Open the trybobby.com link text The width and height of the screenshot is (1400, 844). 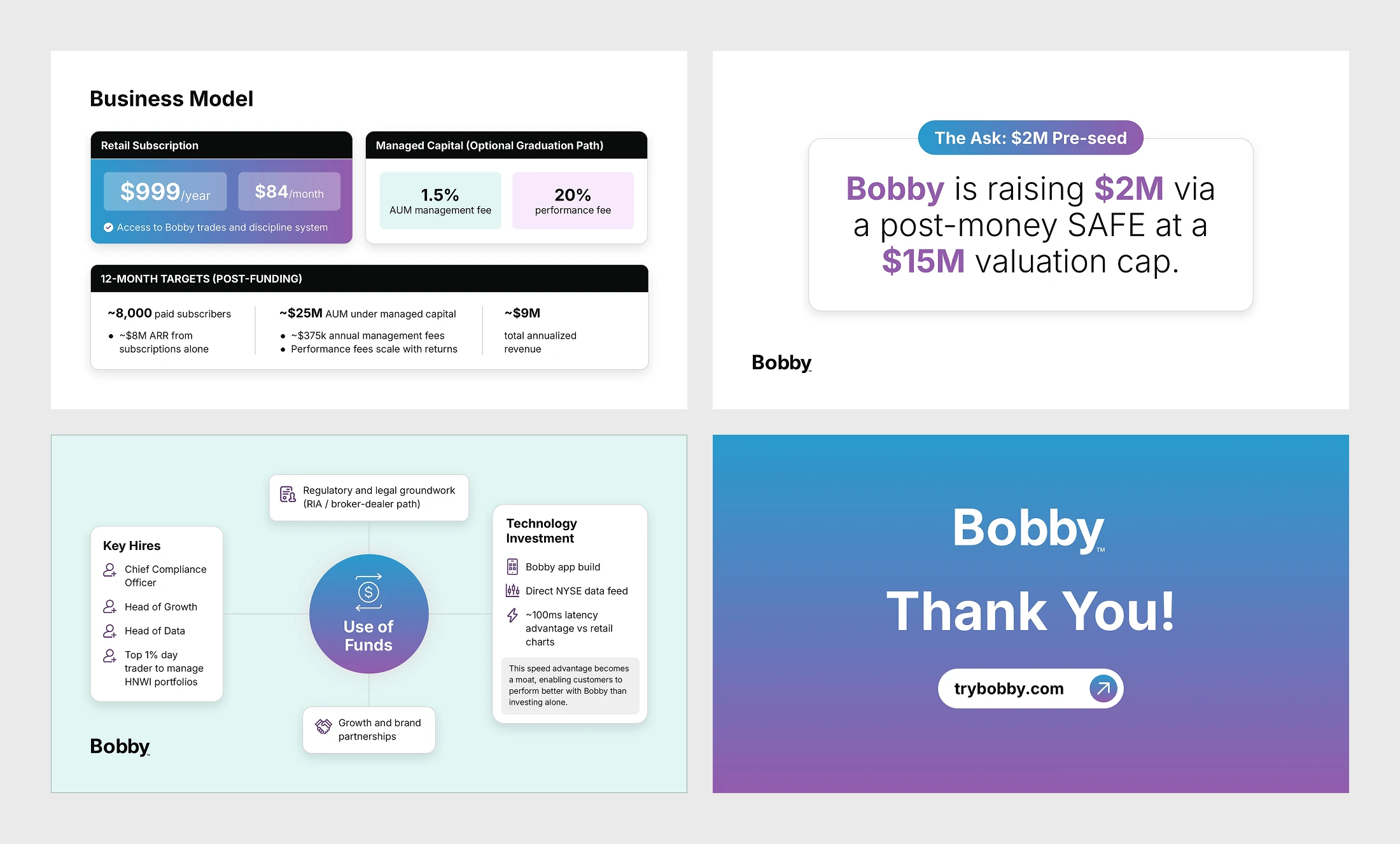tap(1009, 689)
